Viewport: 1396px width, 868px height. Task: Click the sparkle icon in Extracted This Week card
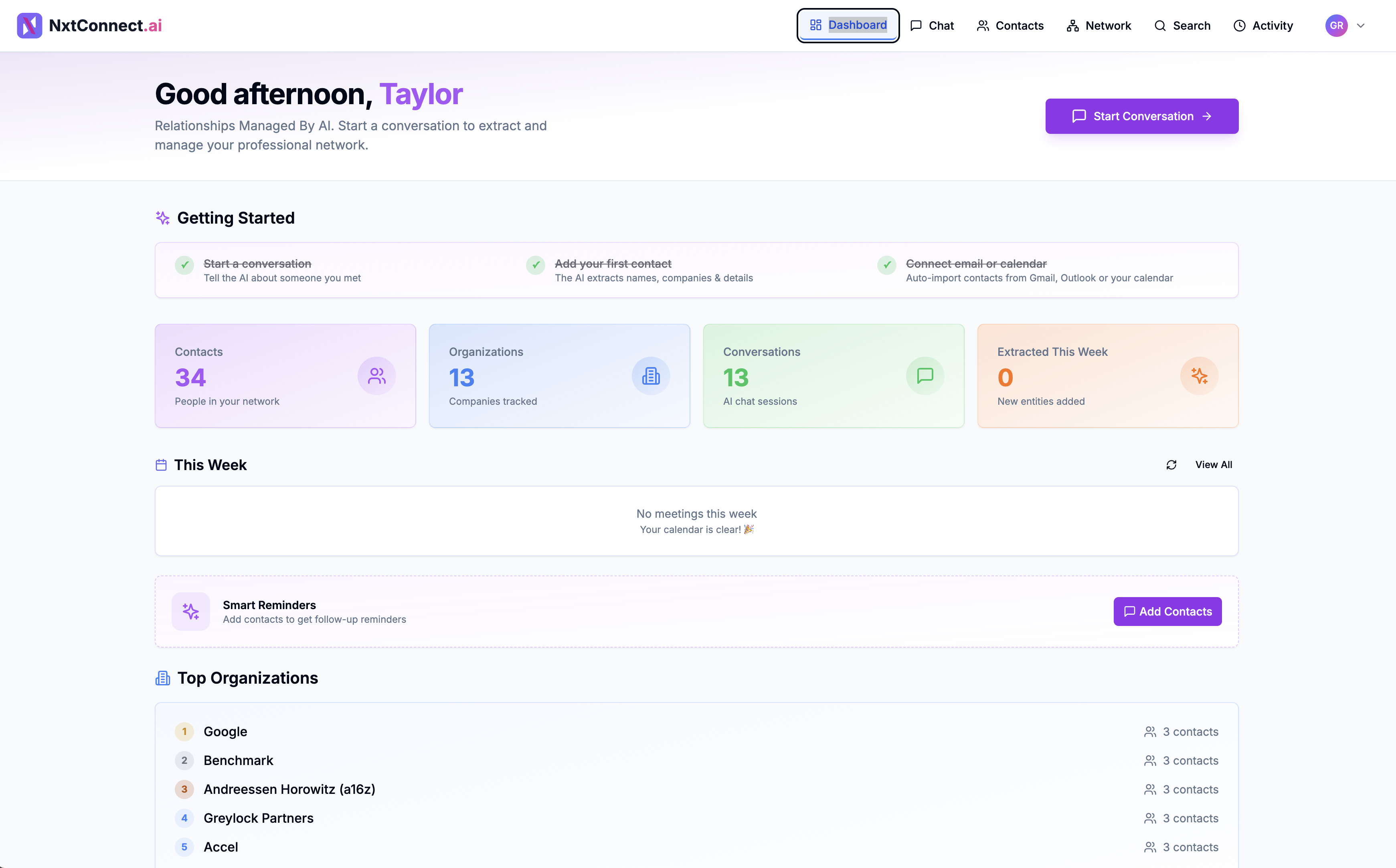pyautogui.click(x=1199, y=376)
